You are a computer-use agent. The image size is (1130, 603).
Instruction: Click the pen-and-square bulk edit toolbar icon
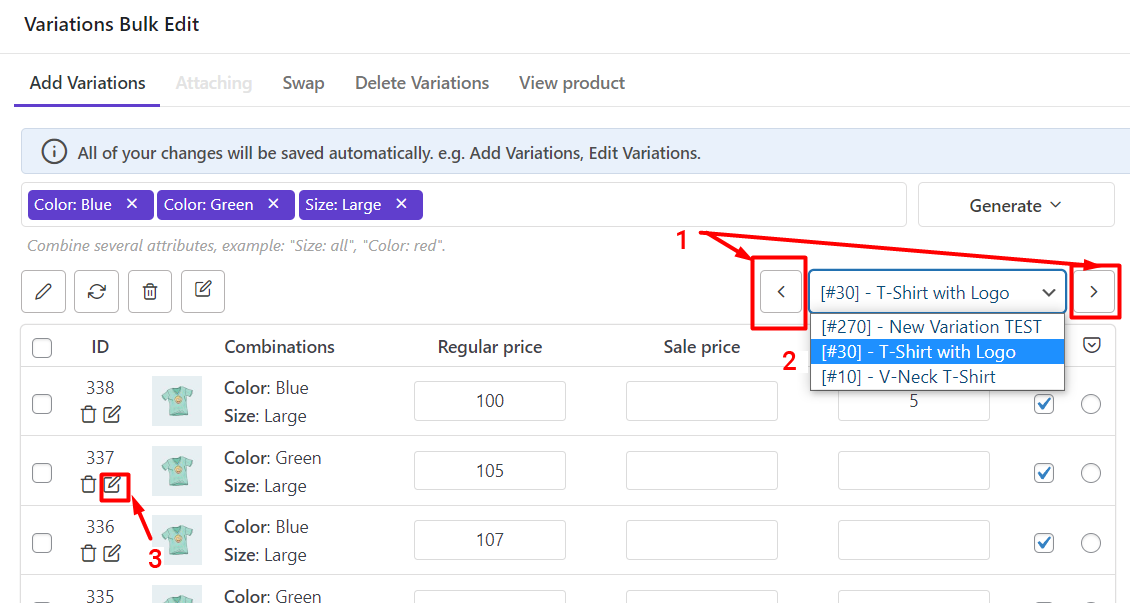(203, 291)
